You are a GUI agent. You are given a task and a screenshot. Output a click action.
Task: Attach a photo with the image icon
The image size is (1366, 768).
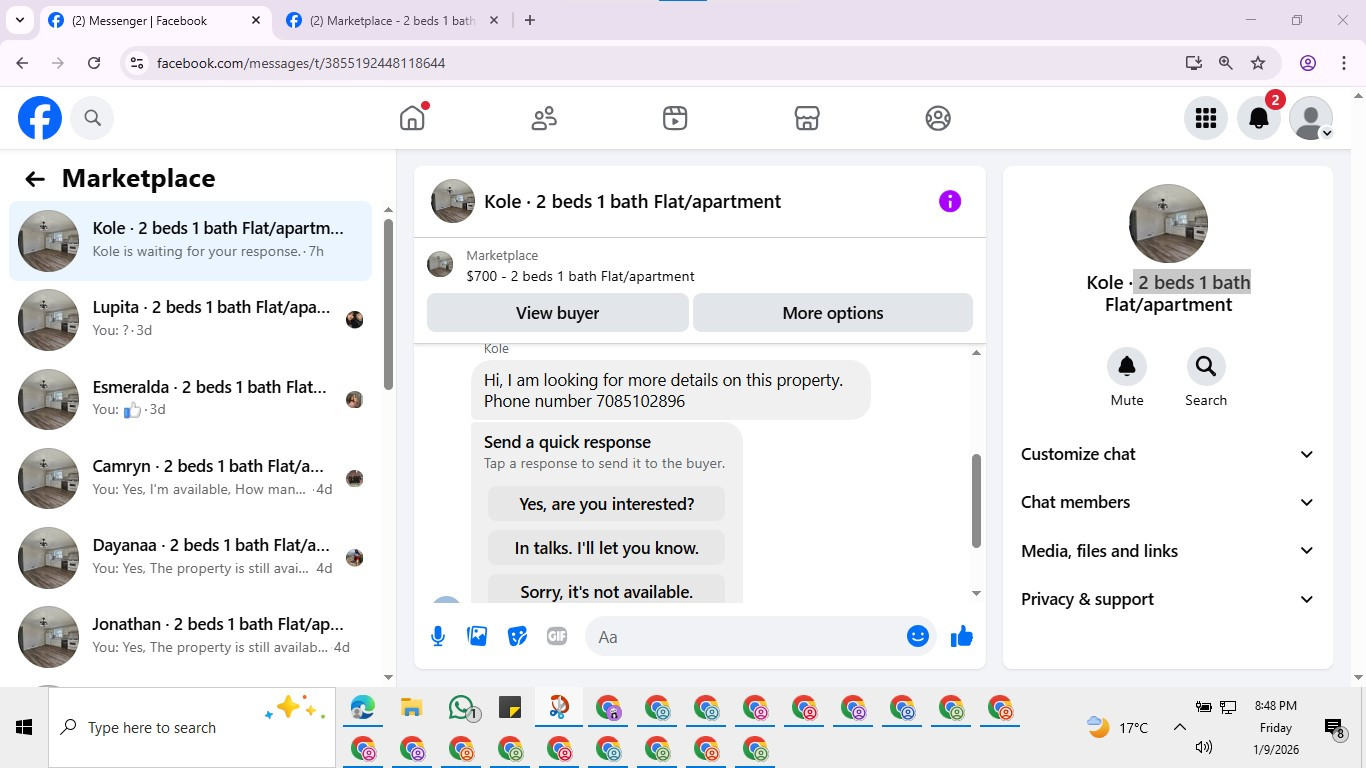click(478, 636)
